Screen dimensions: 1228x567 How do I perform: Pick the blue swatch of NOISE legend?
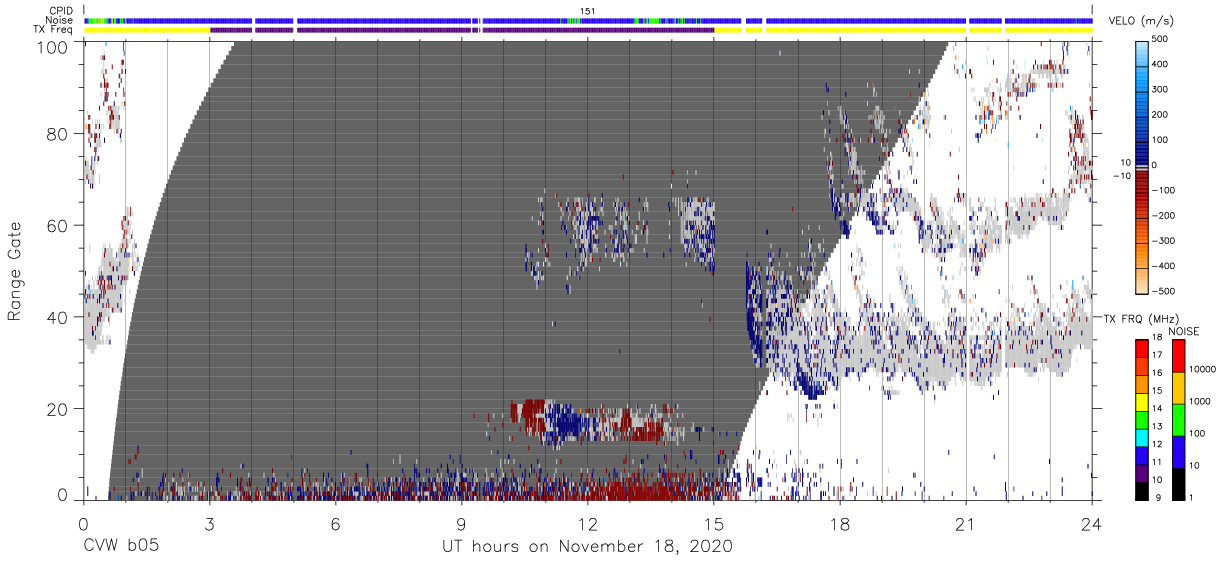pyautogui.click(x=1179, y=451)
